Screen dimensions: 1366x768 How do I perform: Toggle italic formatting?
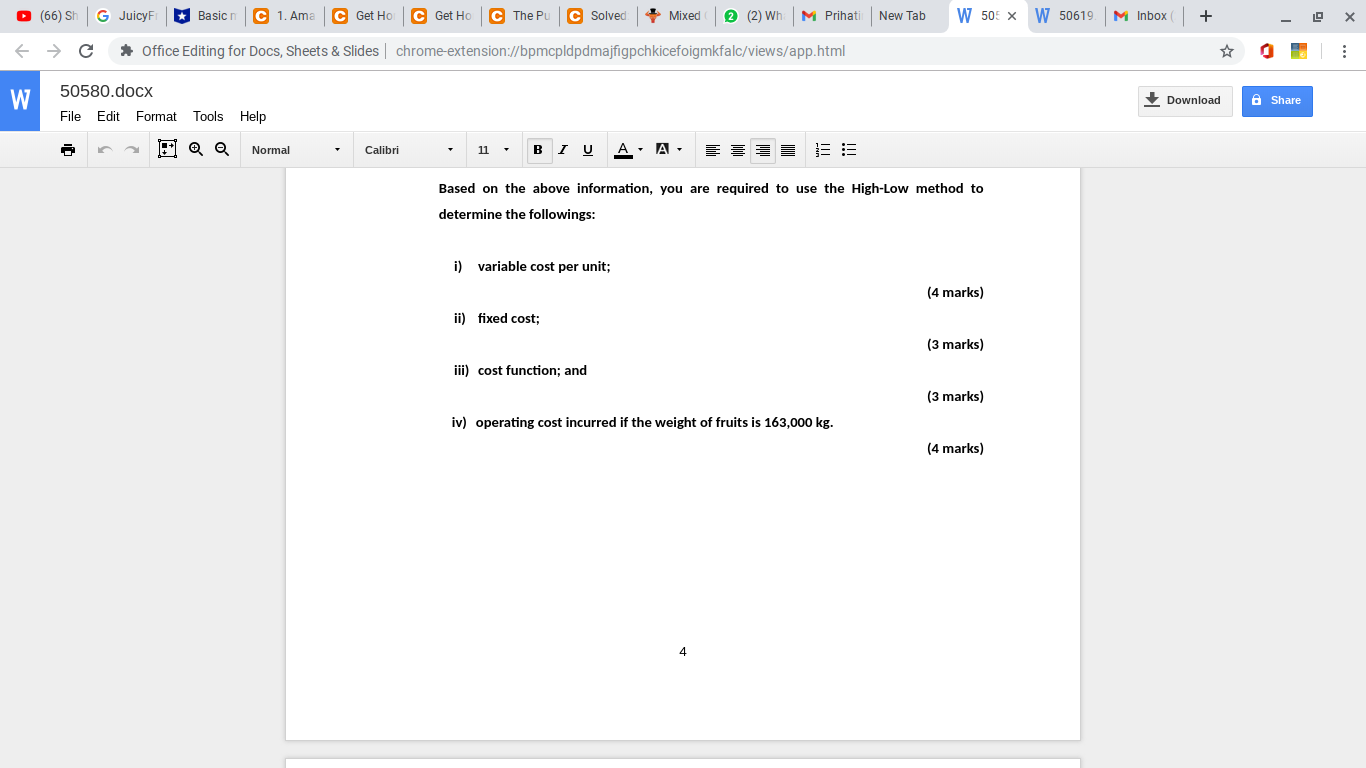point(563,150)
